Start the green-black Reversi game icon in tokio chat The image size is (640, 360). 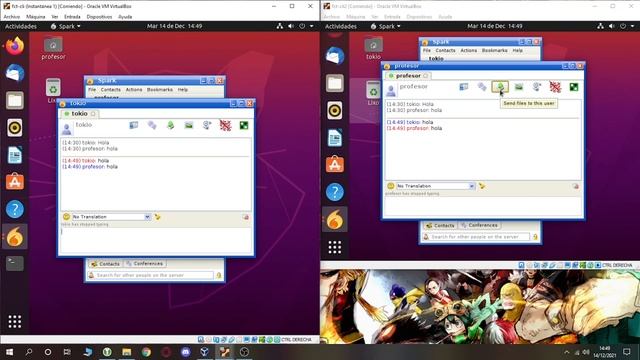click(x=244, y=125)
